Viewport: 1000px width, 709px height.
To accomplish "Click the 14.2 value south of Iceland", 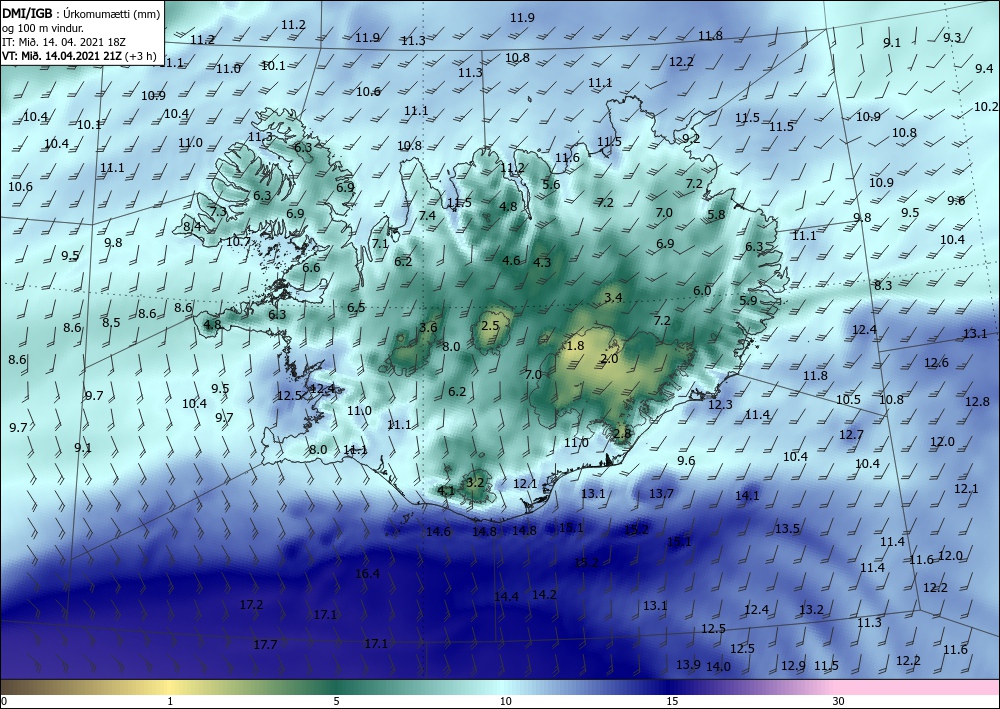I will pos(545,595).
